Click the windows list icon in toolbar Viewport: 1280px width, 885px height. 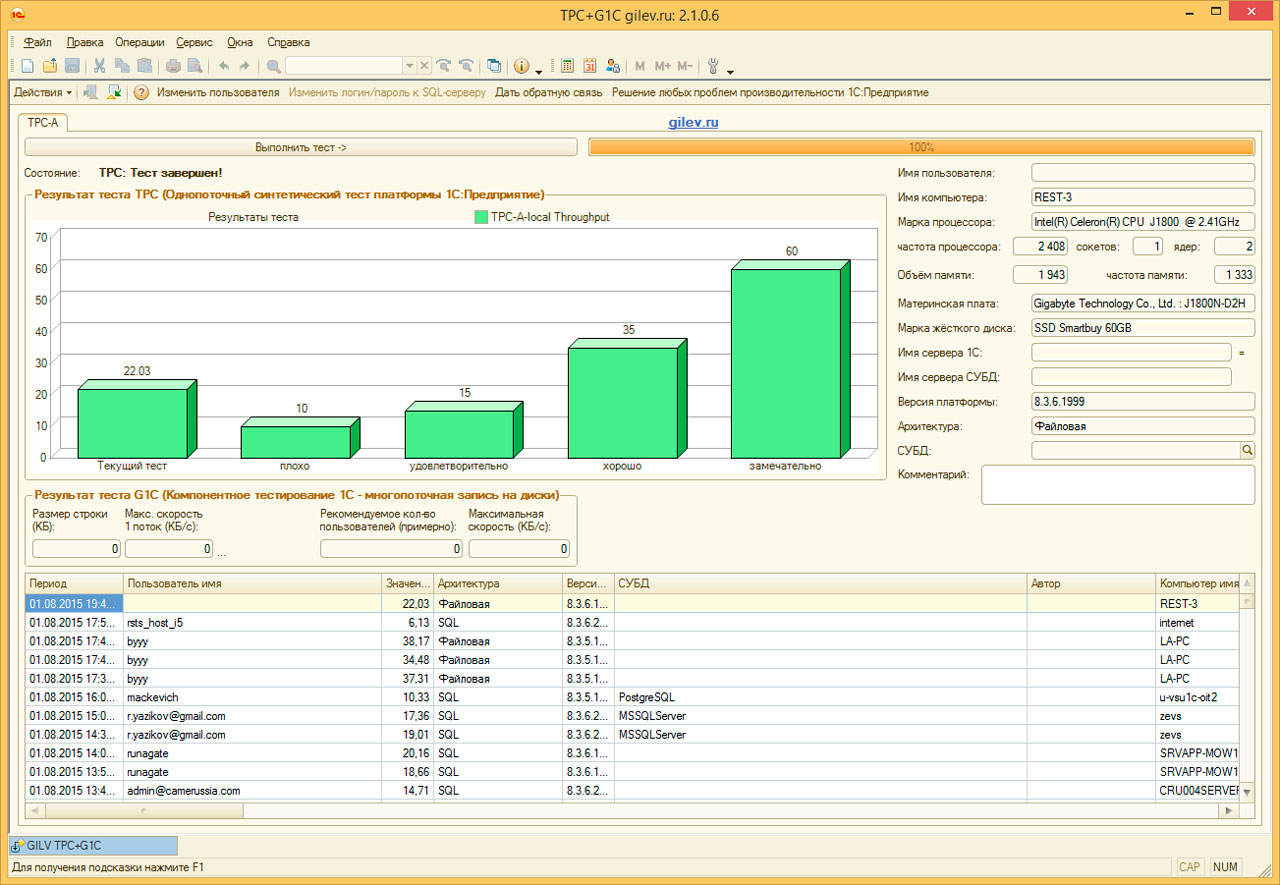coord(494,66)
